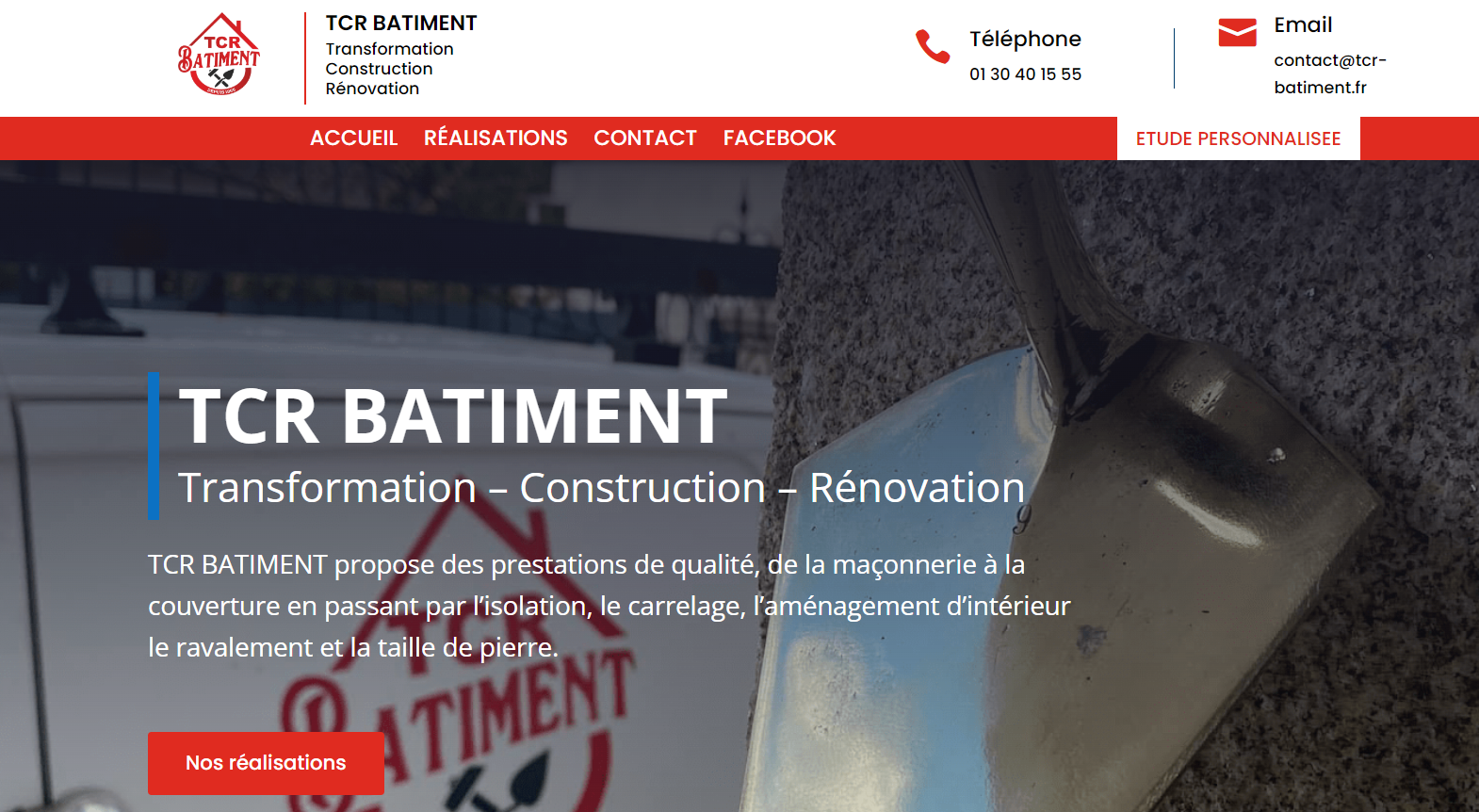Screen dimensions: 1479x812
Task: Click the TCR Batiment house logo
Action: pos(219,55)
